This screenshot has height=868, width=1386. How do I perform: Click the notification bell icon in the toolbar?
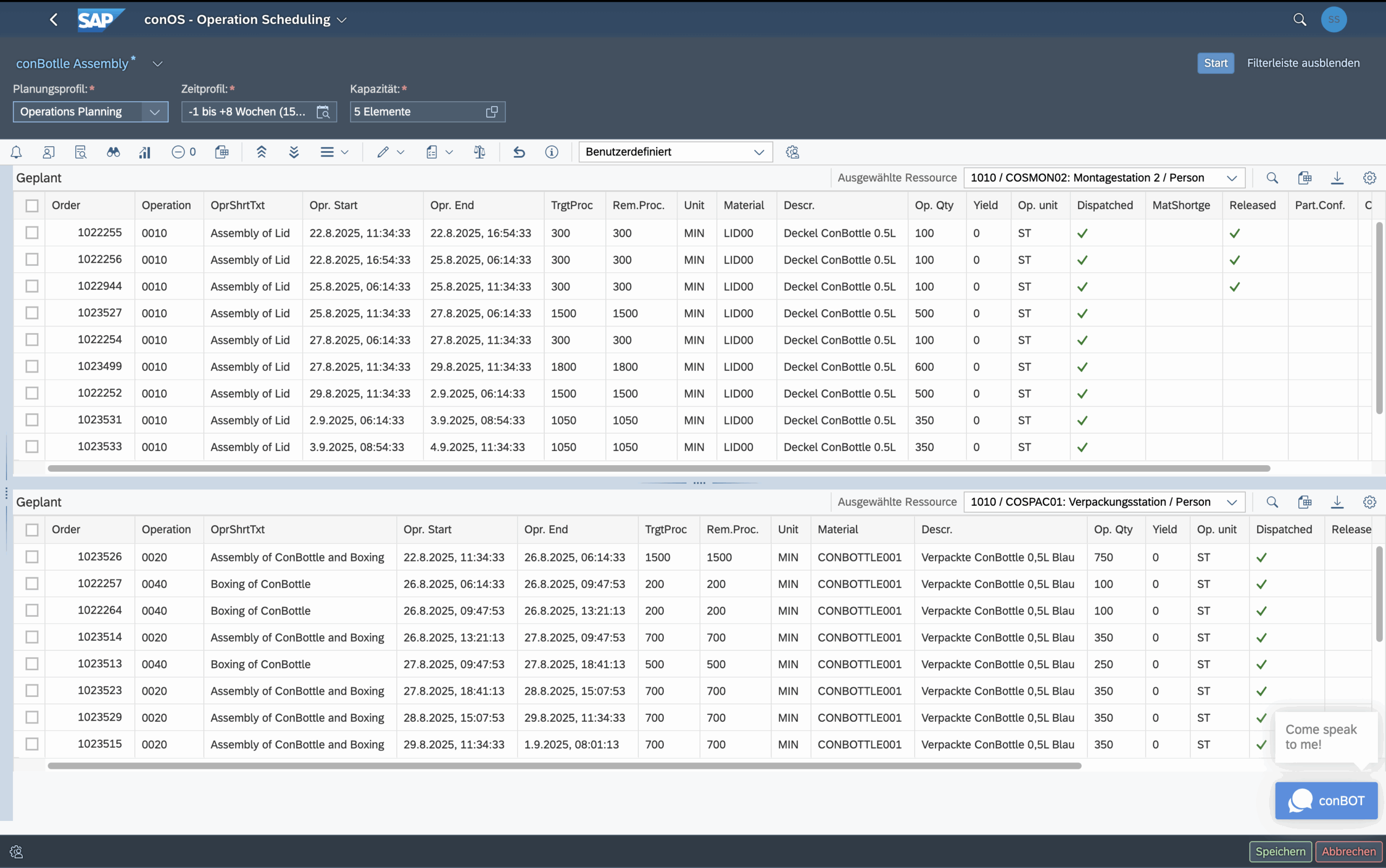pos(16,152)
